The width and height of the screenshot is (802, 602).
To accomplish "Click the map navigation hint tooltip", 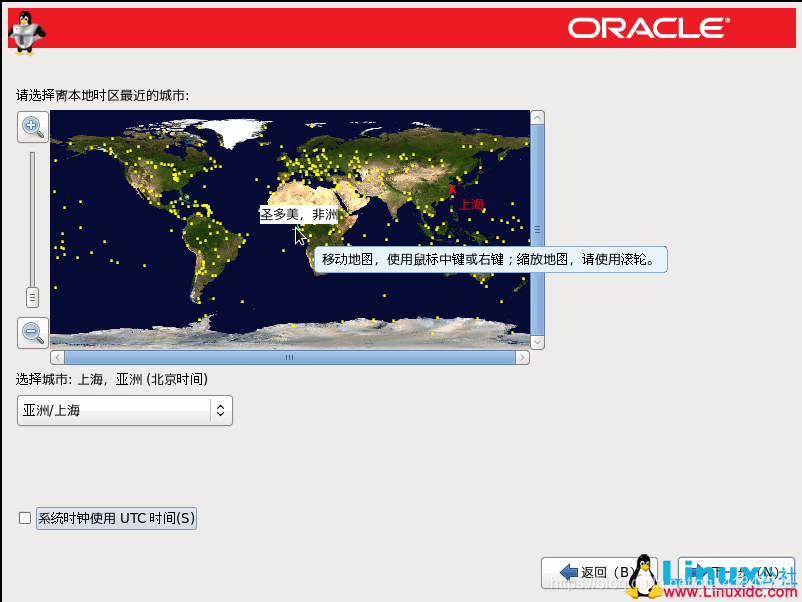I will coord(491,259).
